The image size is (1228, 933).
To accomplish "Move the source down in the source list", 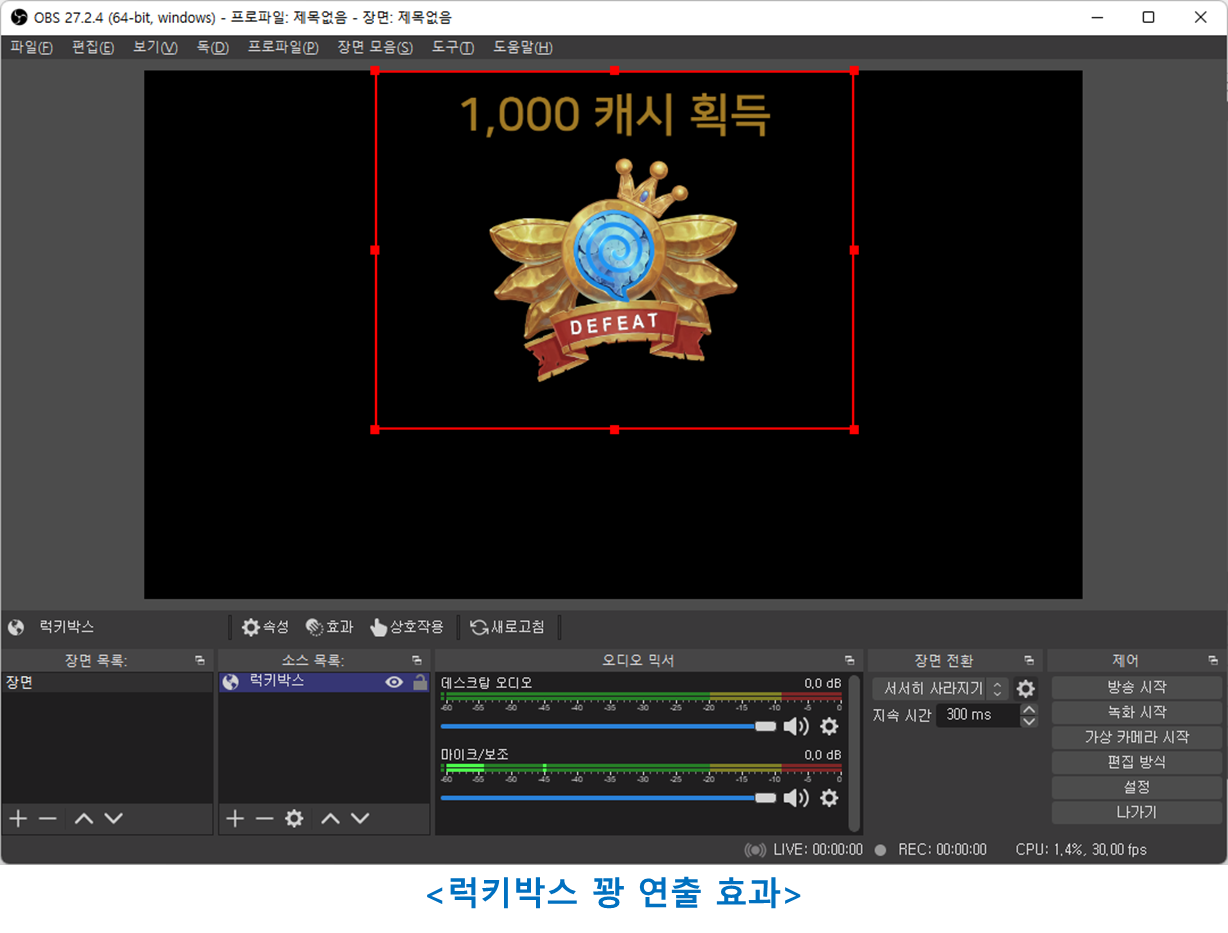I will coord(360,818).
